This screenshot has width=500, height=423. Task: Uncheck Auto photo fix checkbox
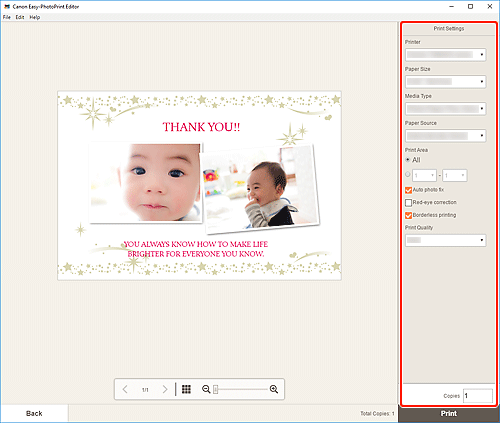[408, 190]
